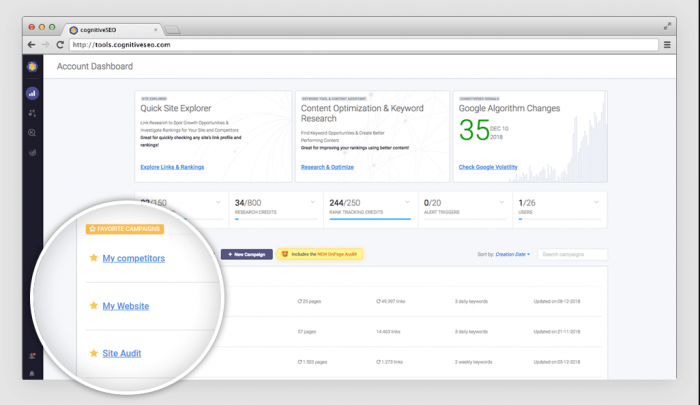Click the Account Dashboard heading
700x405 pixels.
[95, 66]
